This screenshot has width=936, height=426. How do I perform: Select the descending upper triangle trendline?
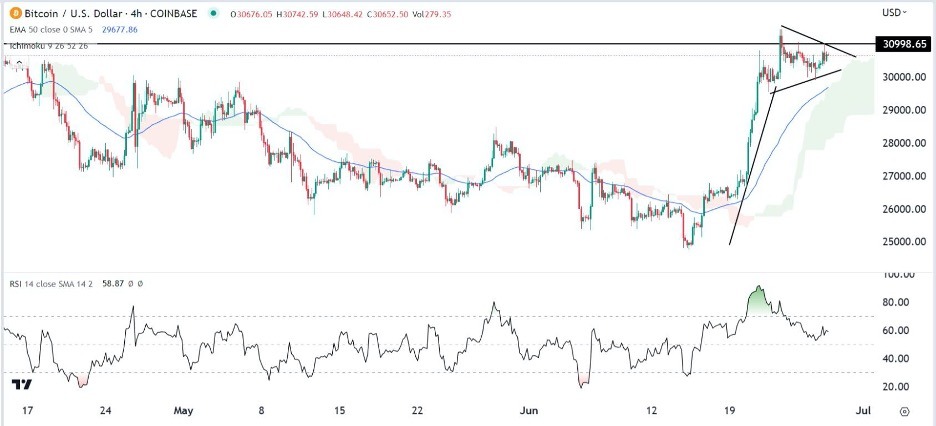pyautogui.click(x=818, y=41)
